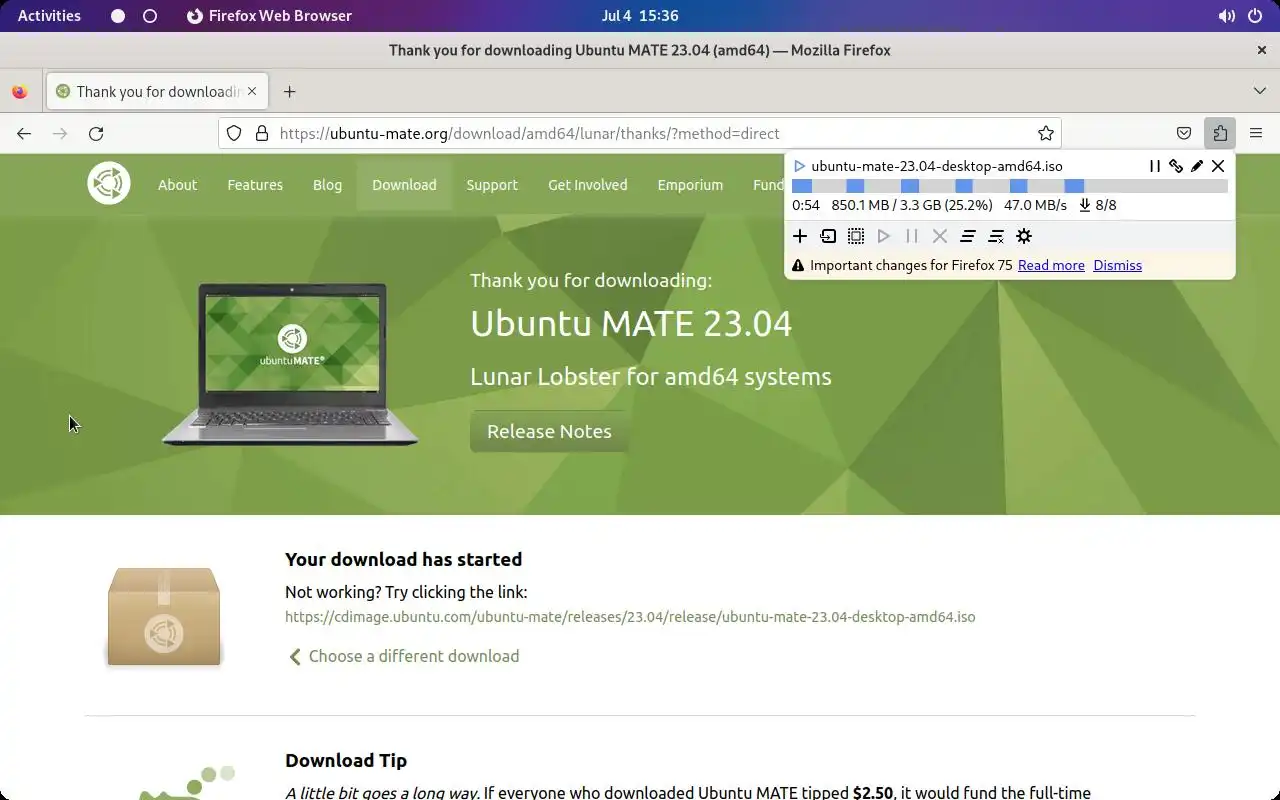This screenshot has height=800, width=1280.
Task: Click Firefox Web Browser app menu
Action: (269, 16)
